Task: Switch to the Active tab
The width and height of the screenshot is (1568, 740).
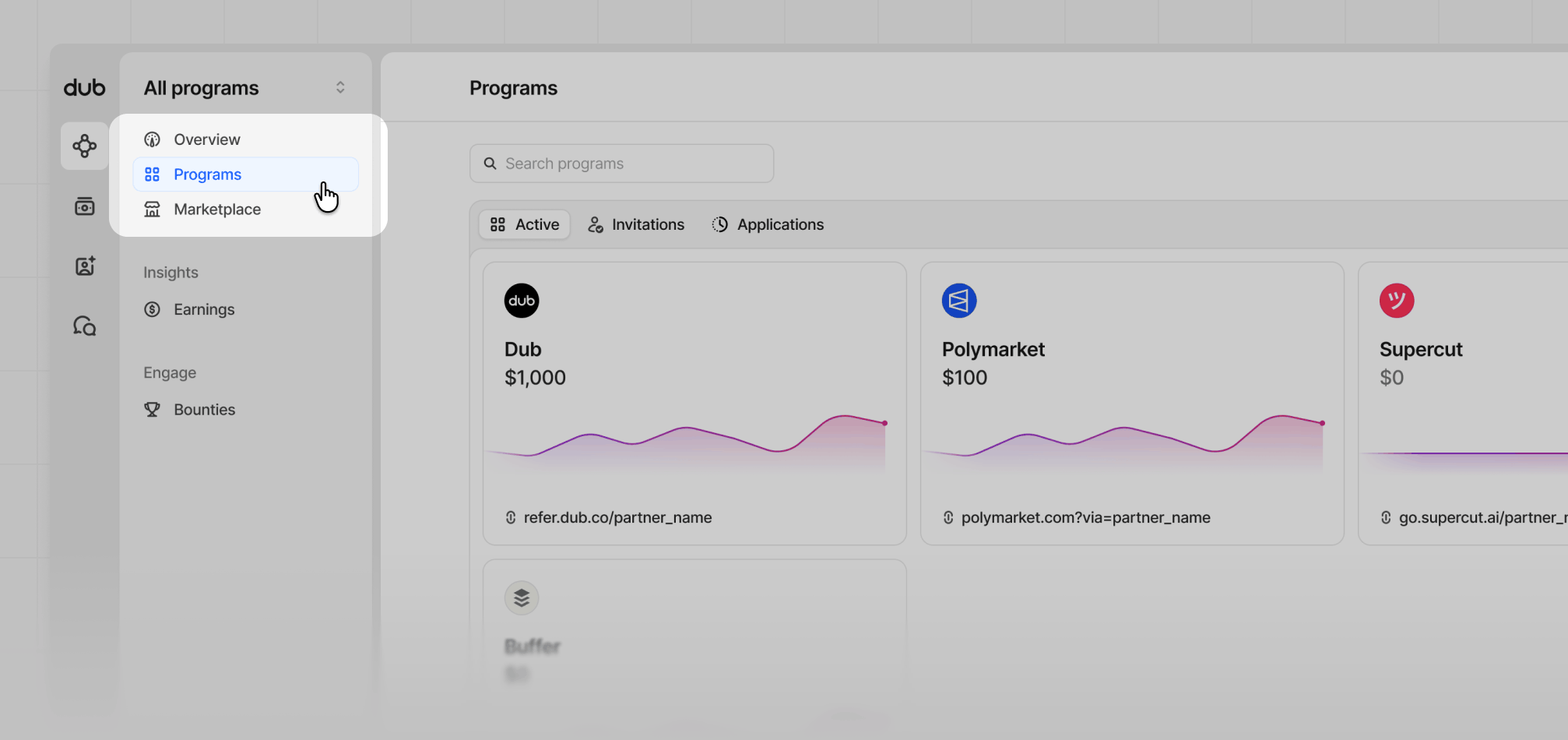Action: 525,224
